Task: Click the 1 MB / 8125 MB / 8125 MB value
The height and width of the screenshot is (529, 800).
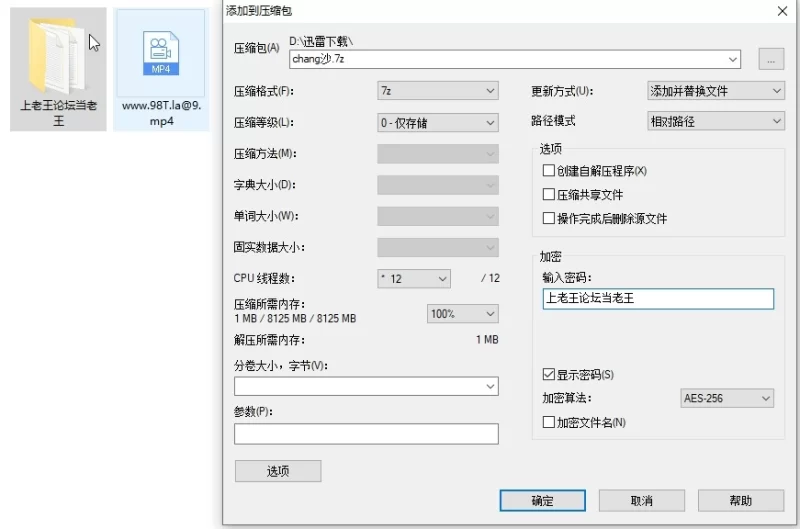Action: pyautogui.click(x=295, y=318)
